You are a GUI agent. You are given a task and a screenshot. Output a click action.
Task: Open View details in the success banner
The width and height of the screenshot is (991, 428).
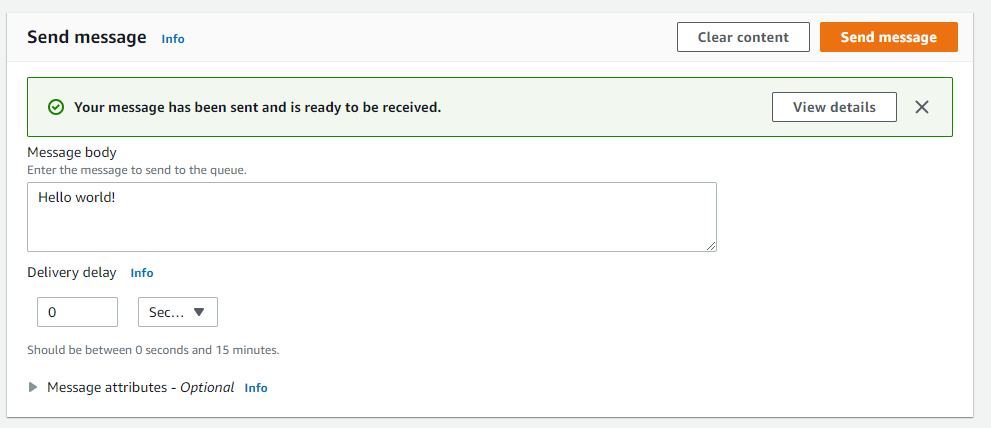pyautogui.click(x=834, y=107)
